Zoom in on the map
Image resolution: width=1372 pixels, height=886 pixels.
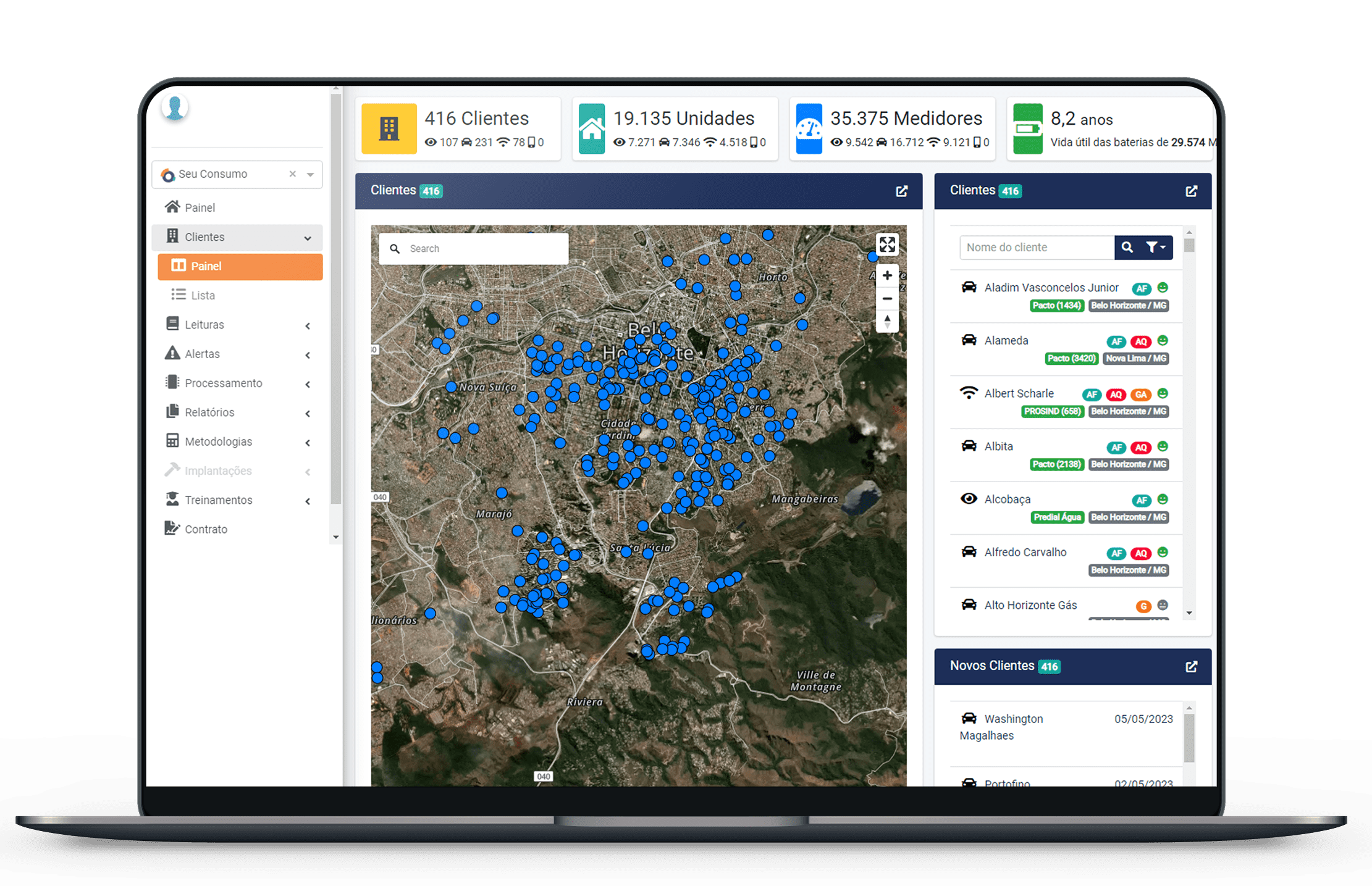pos(887,275)
